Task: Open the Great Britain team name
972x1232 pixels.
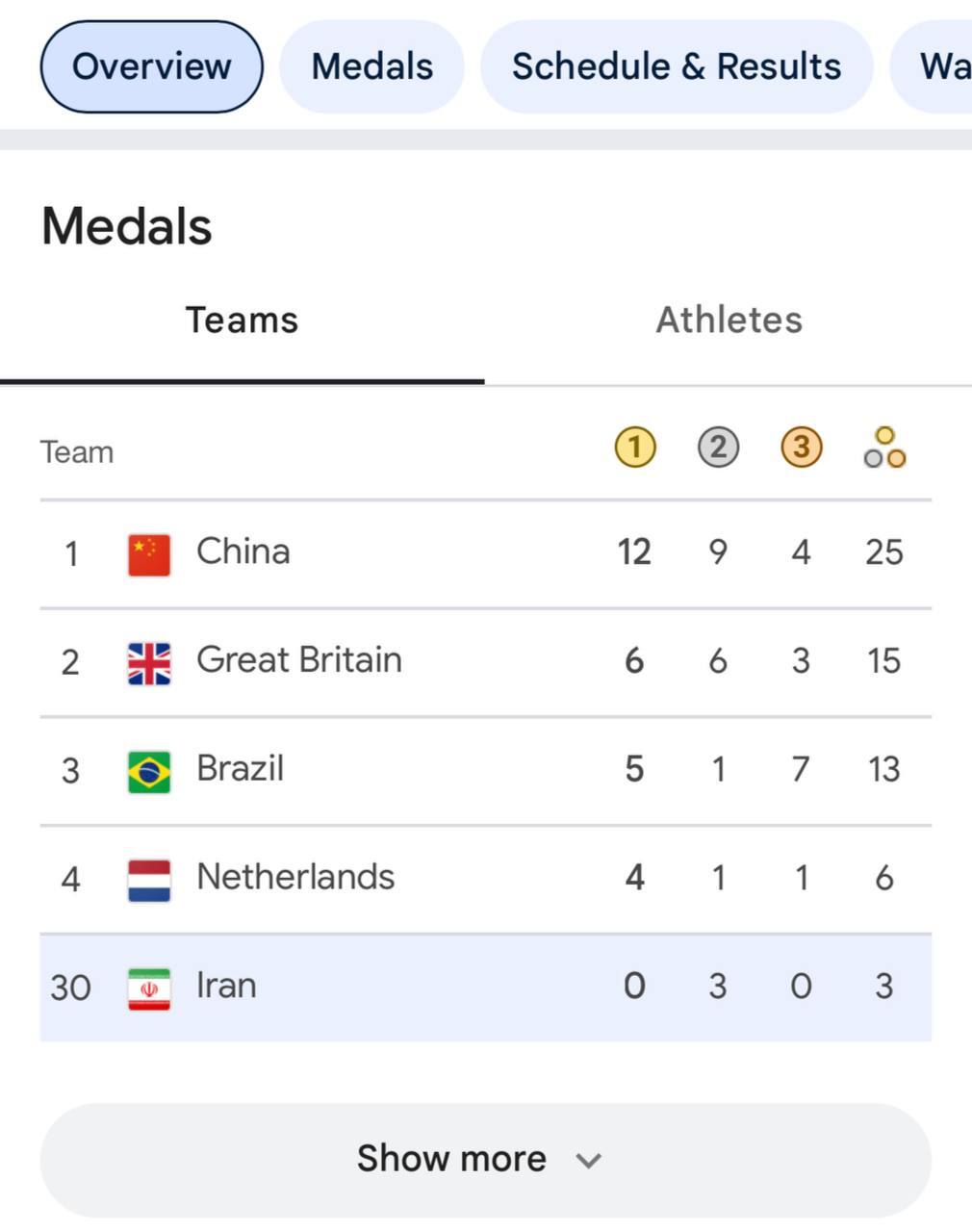Action: [x=299, y=660]
